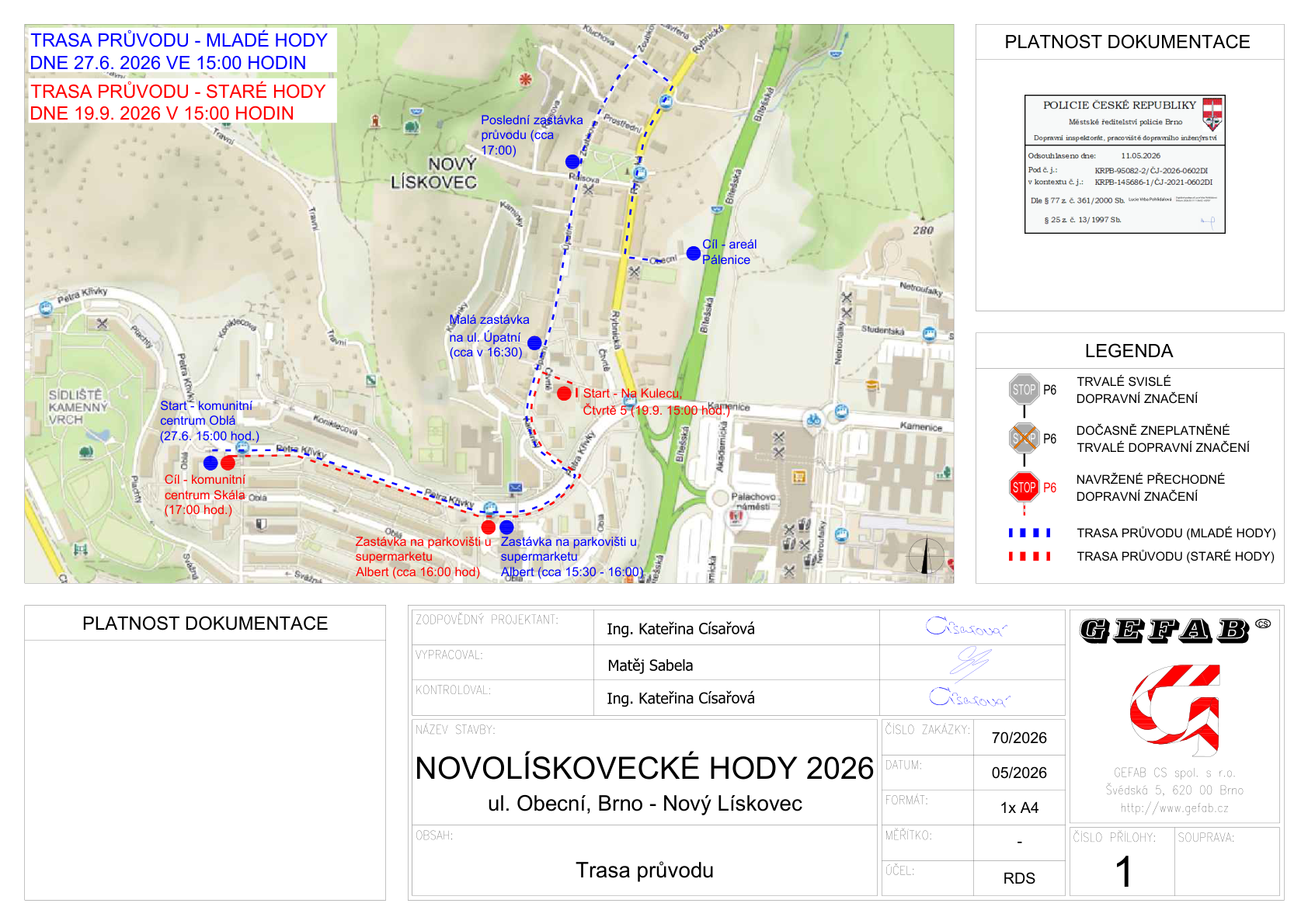
Task: Click the content title Trasa průvodu
Action: tap(645, 870)
